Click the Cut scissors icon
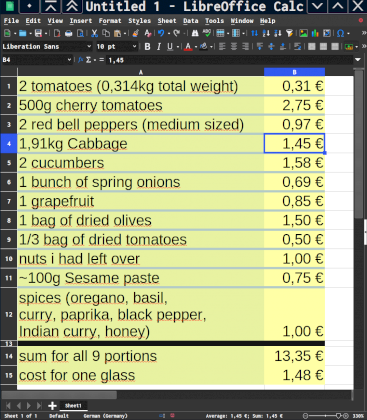The height and width of the screenshot is (420, 367). point(94,33)
